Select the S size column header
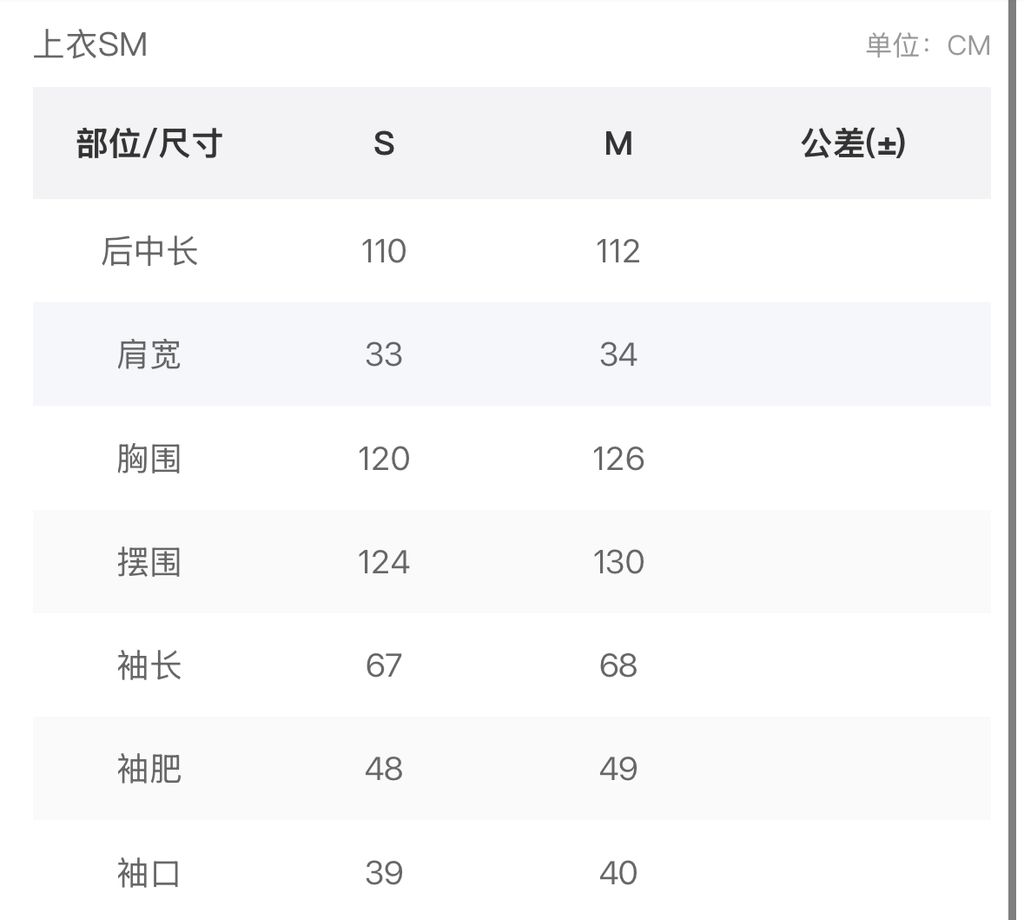Image resolution: width=1024 pixels, height=920 pixels. click(x=384, y=144)
